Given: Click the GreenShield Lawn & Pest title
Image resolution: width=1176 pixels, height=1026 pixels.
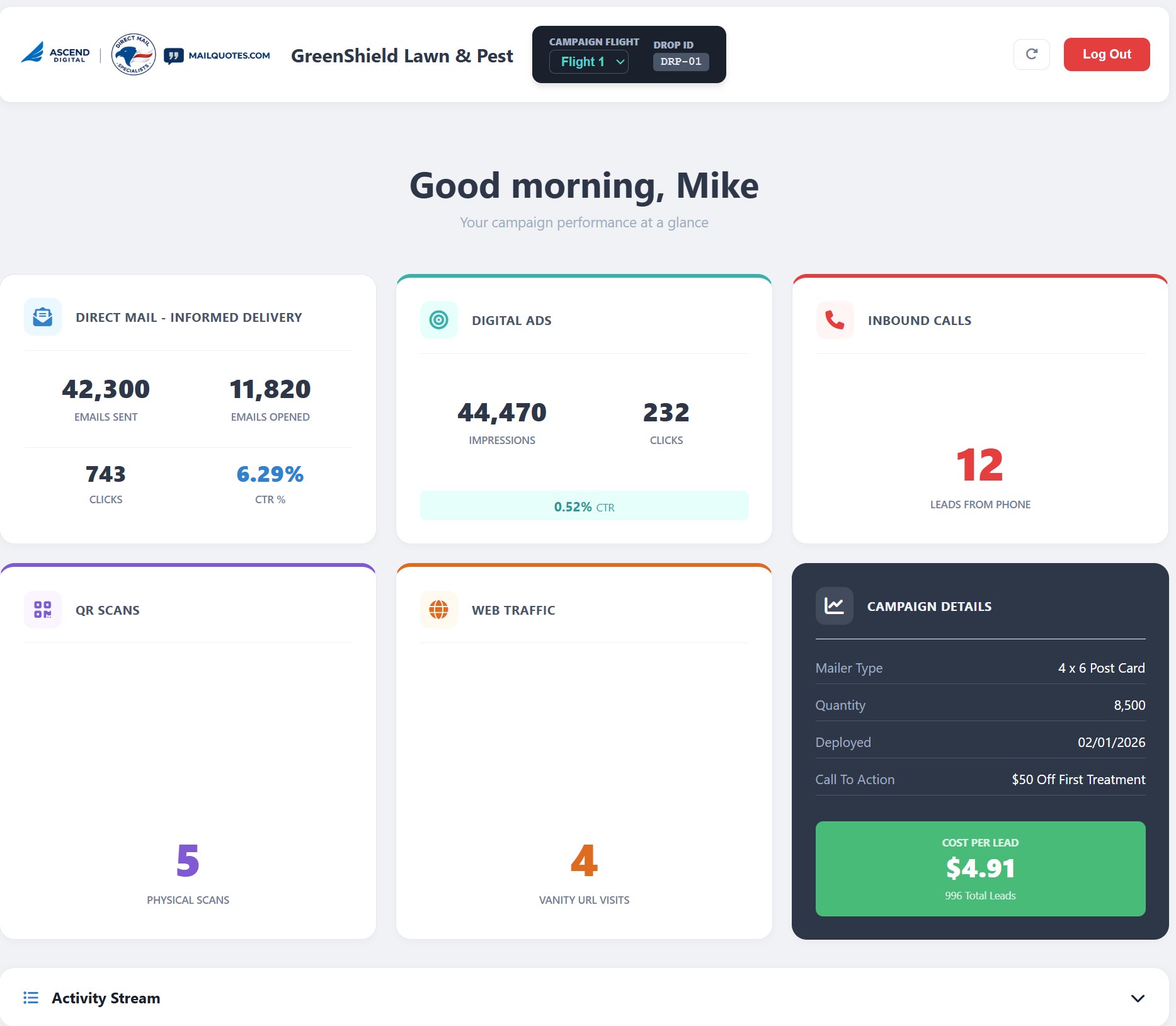Looking at the screenshot, I should coord(402,55).
